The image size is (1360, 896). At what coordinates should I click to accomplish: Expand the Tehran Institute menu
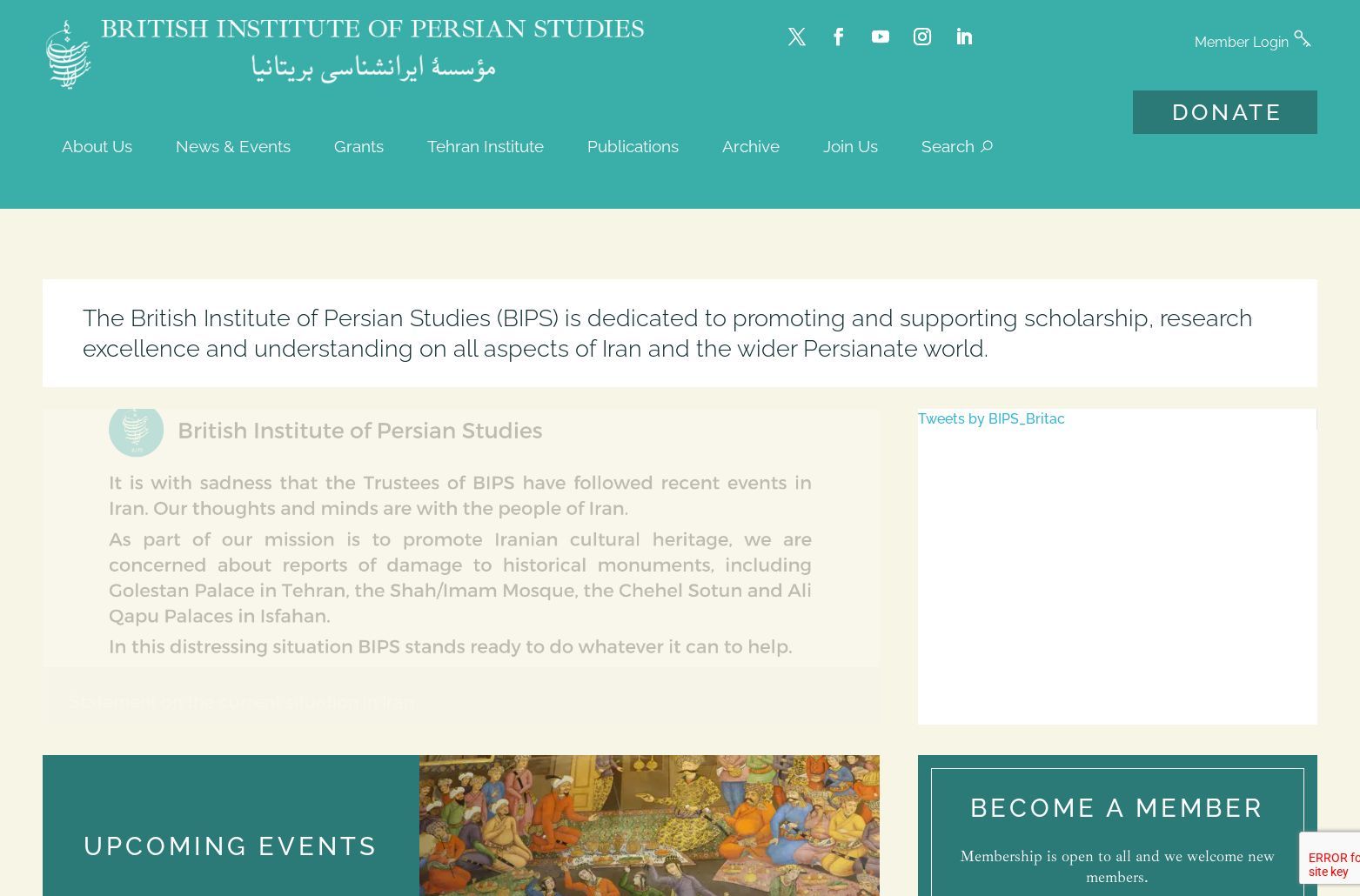click(x=485, y=146)
